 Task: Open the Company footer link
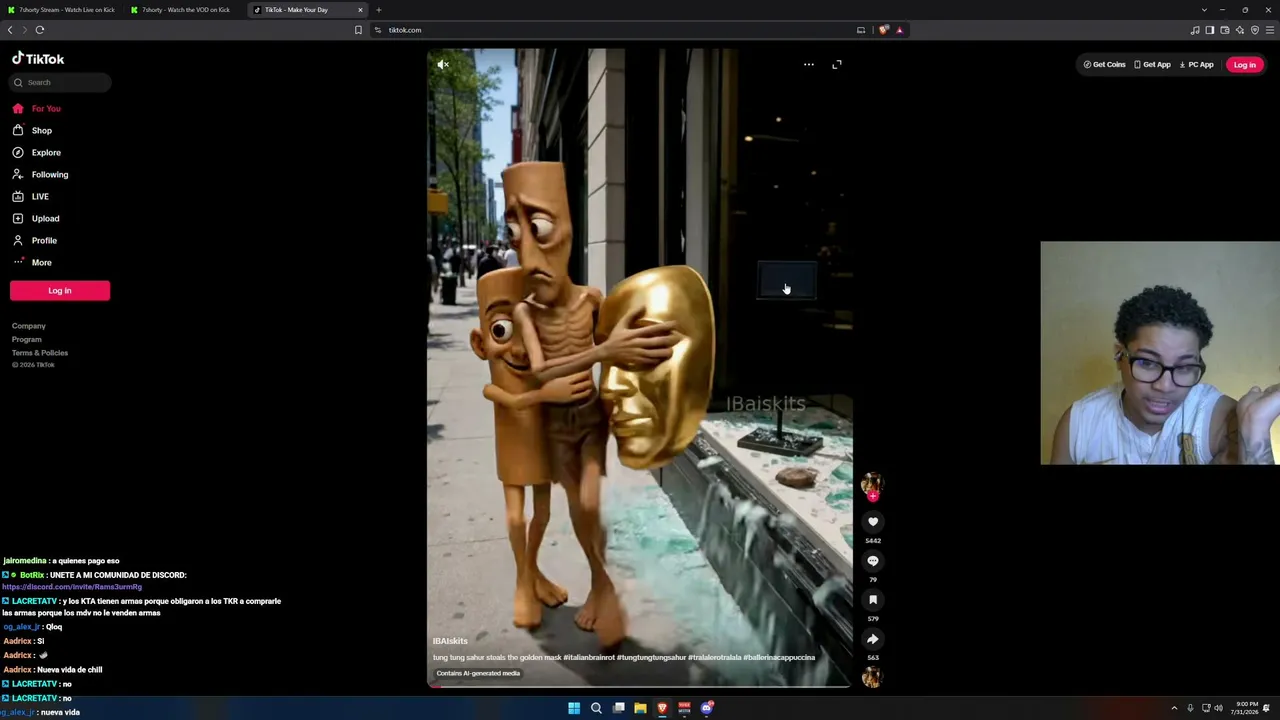[29, 326]
